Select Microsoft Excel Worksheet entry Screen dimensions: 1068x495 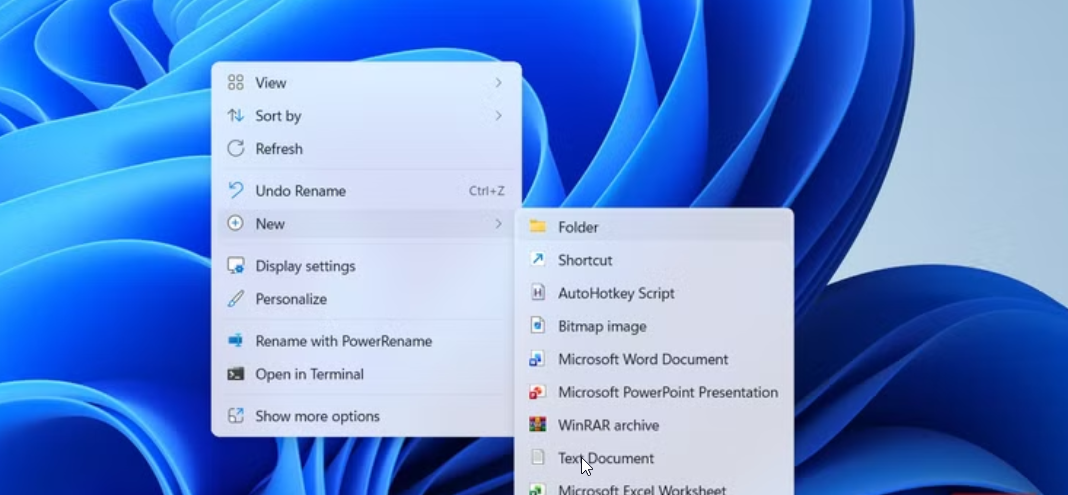pyautogui.click(x=642, y=489)
